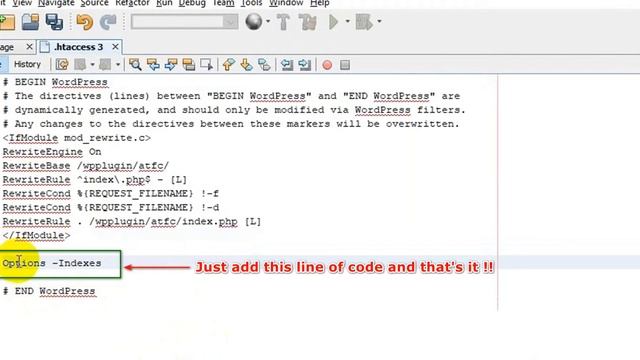Click the Open Project folder icon
Screen dimensions: 640x360
31,22
